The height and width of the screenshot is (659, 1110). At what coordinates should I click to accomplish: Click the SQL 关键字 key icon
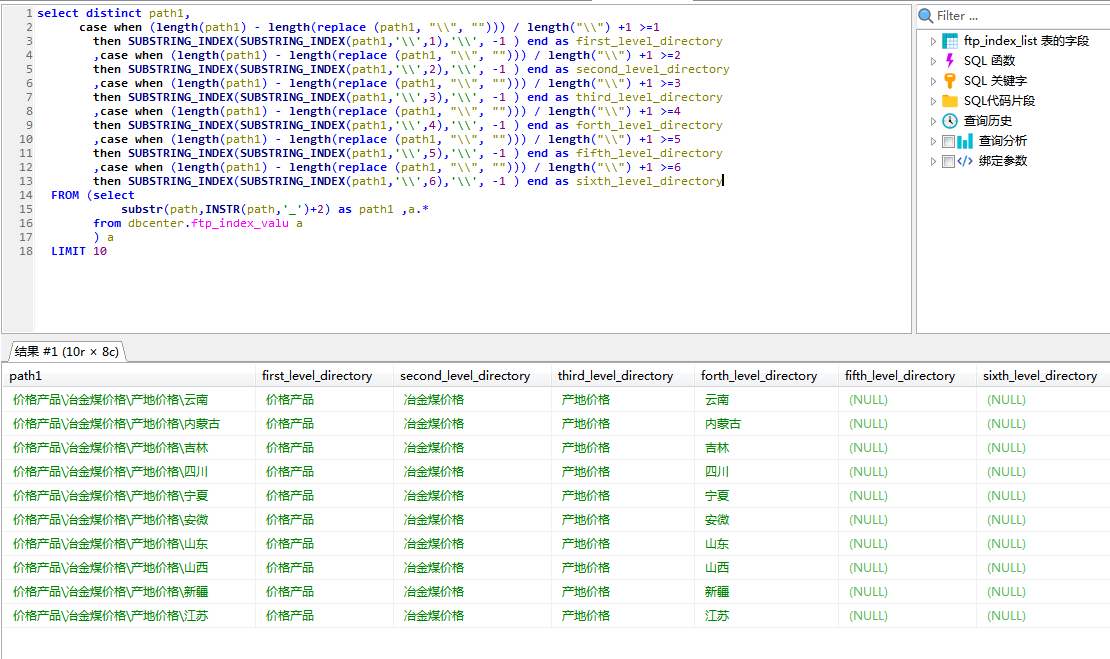click(950, 81)
